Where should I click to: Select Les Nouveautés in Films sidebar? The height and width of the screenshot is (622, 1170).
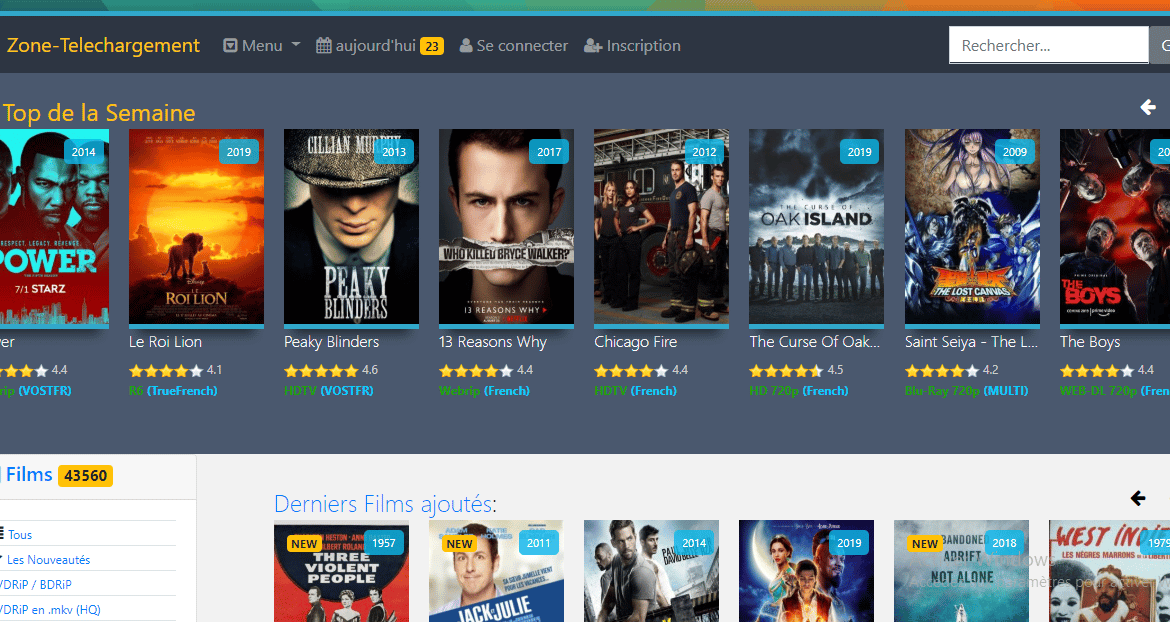48,559
